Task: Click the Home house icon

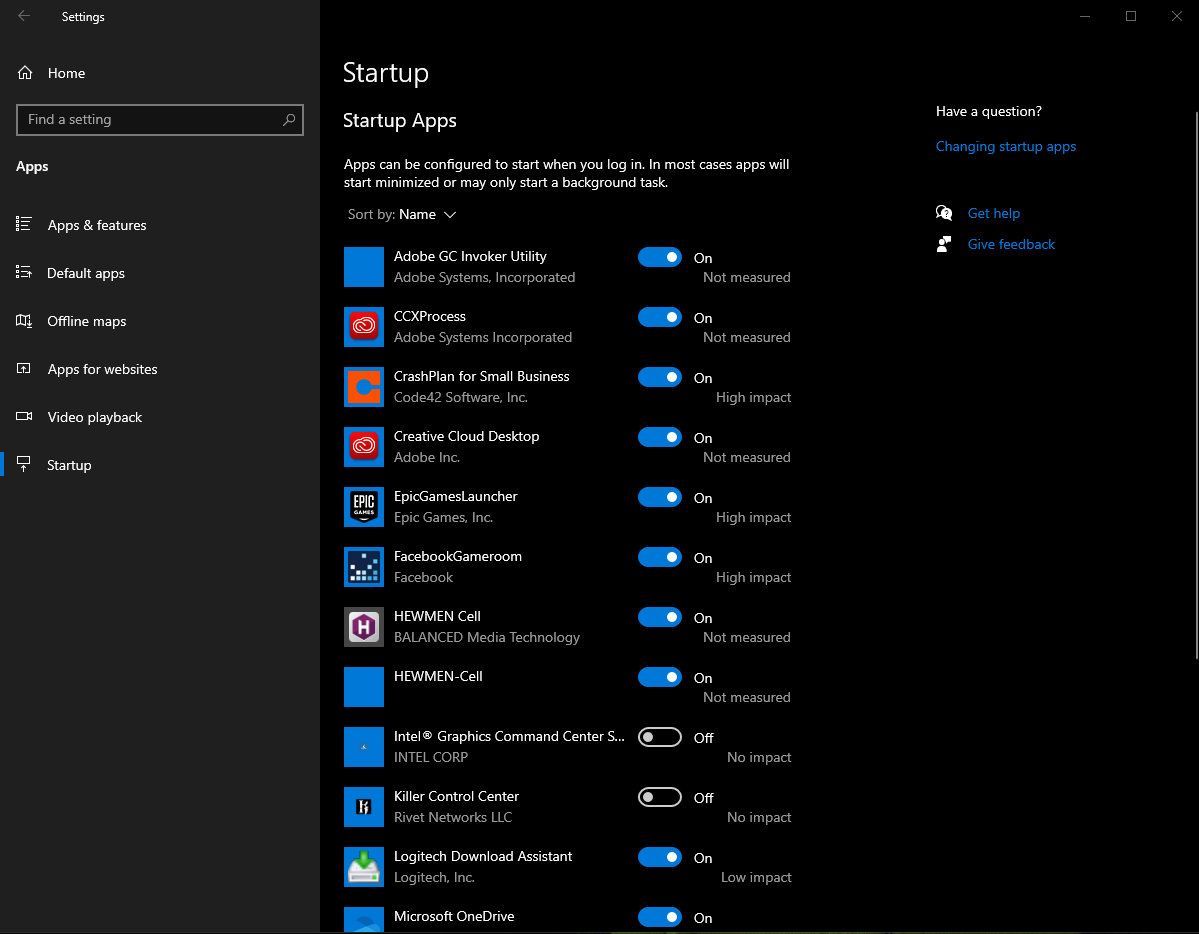Action: click(x=25, y=73)
